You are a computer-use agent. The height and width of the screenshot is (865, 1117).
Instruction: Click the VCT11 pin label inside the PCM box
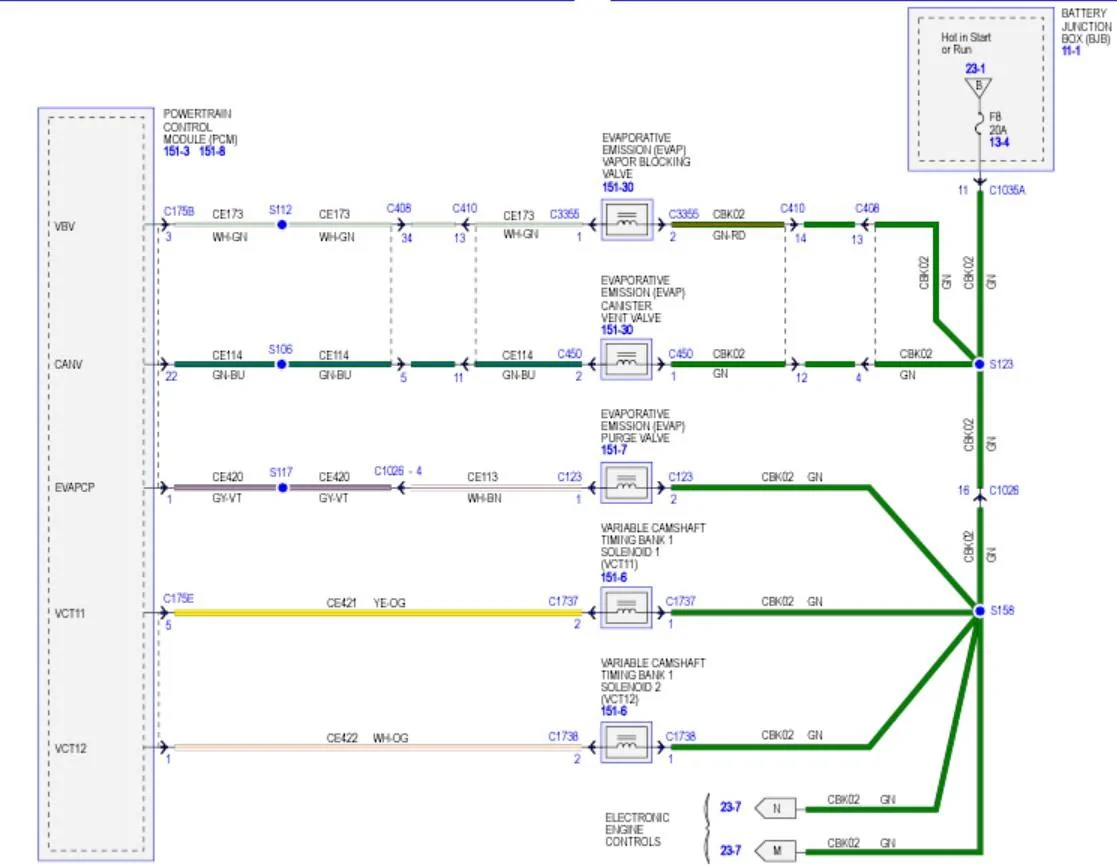click(x=70, y=613)
